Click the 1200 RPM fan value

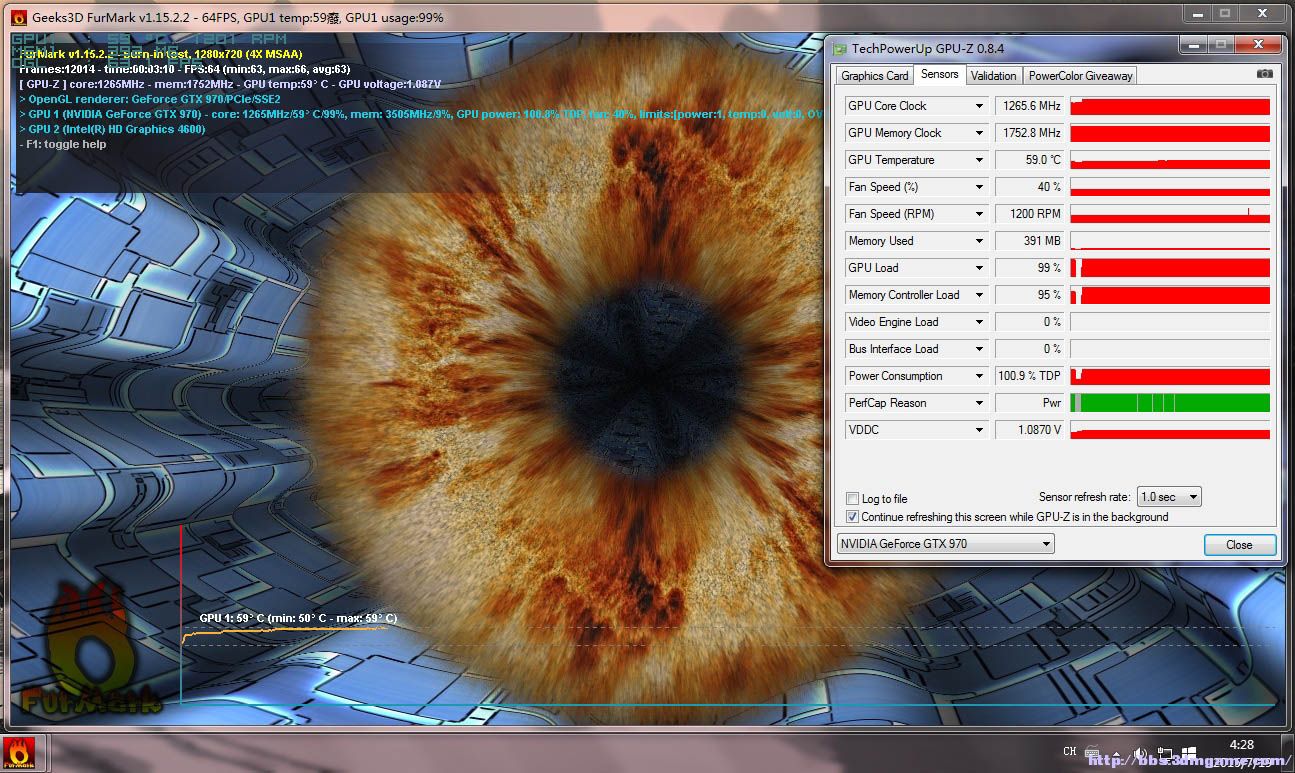click(1029, 214)
